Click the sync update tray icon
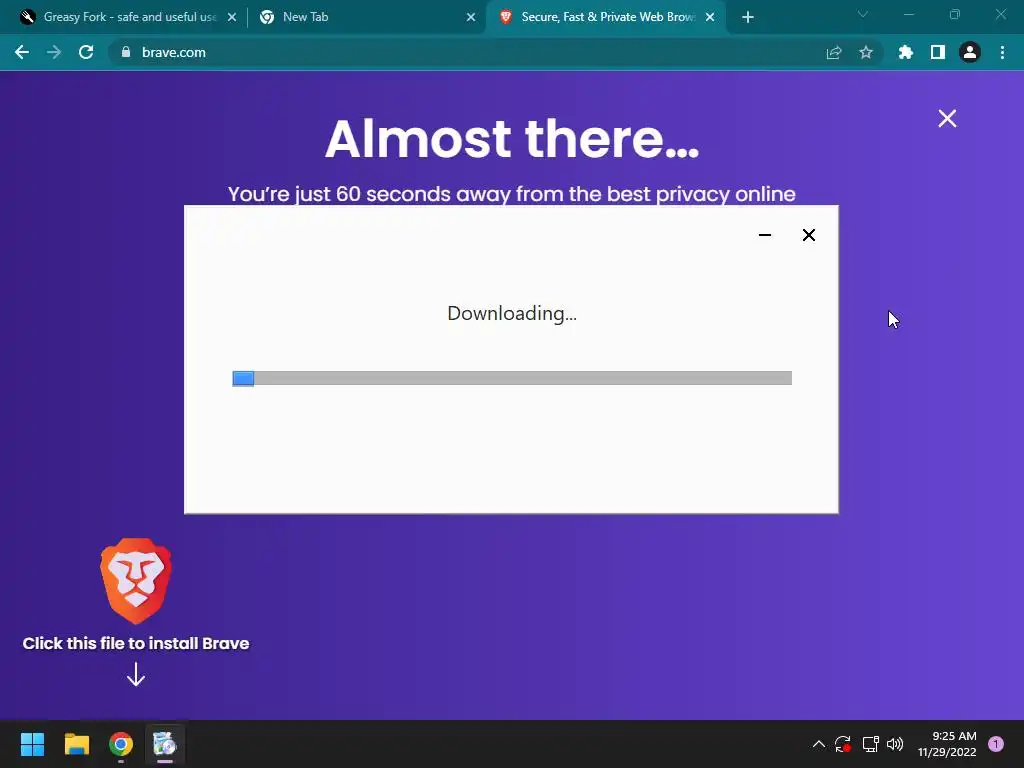The image size is (1024, 768). click(843, 744)
